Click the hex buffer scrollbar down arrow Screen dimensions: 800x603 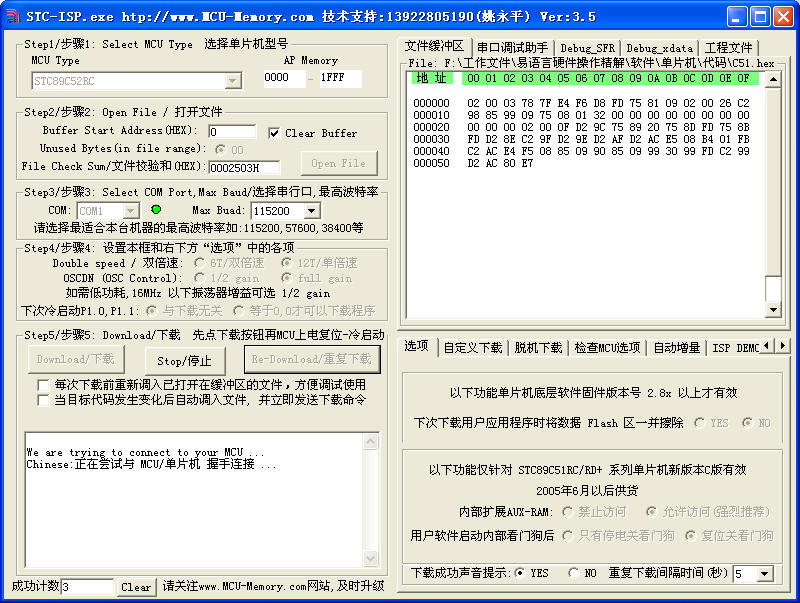(x=773, y=310)
